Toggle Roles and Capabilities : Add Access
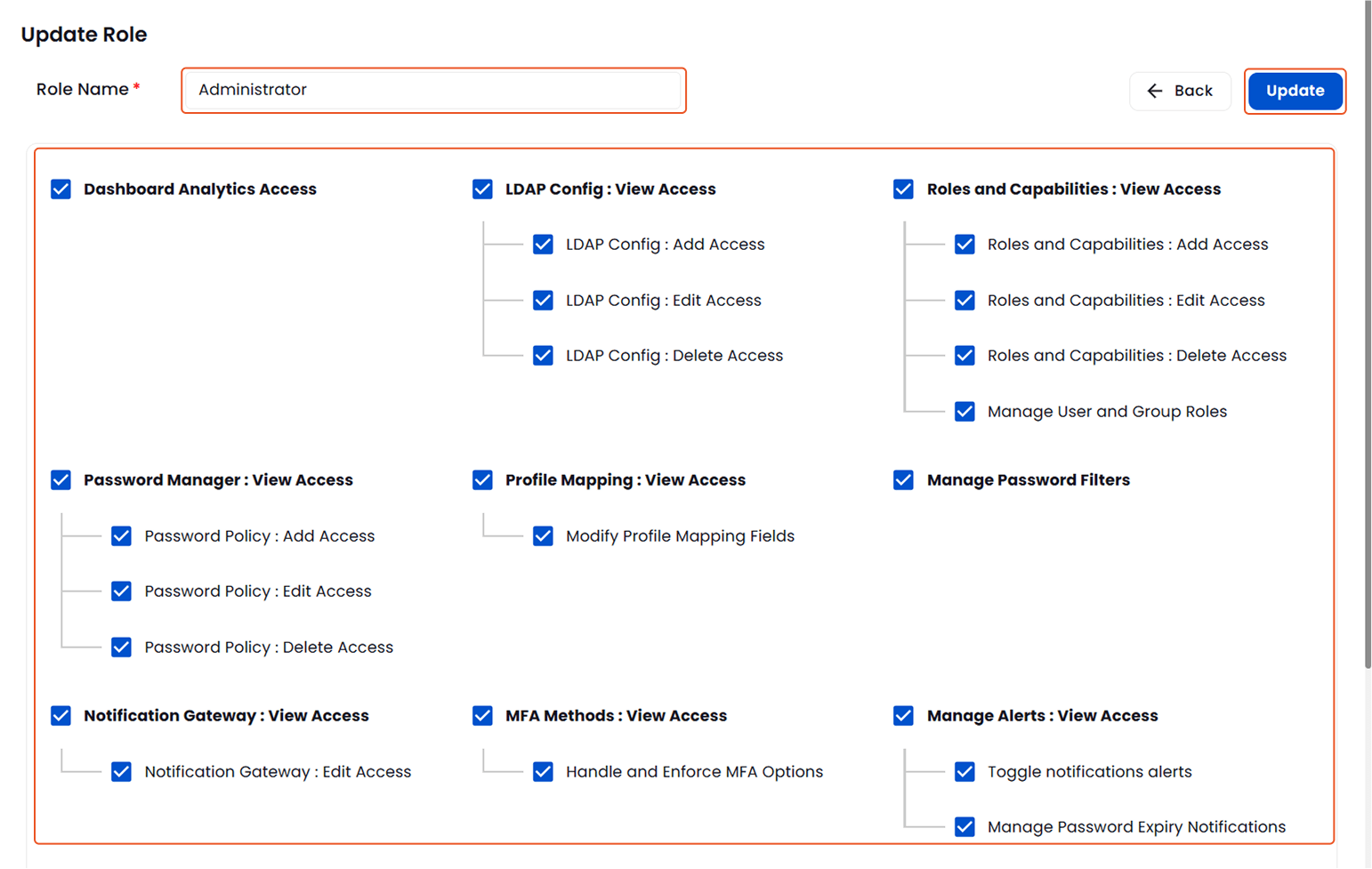This screenshot has height=869, width=1372. (x=964, y=244)
